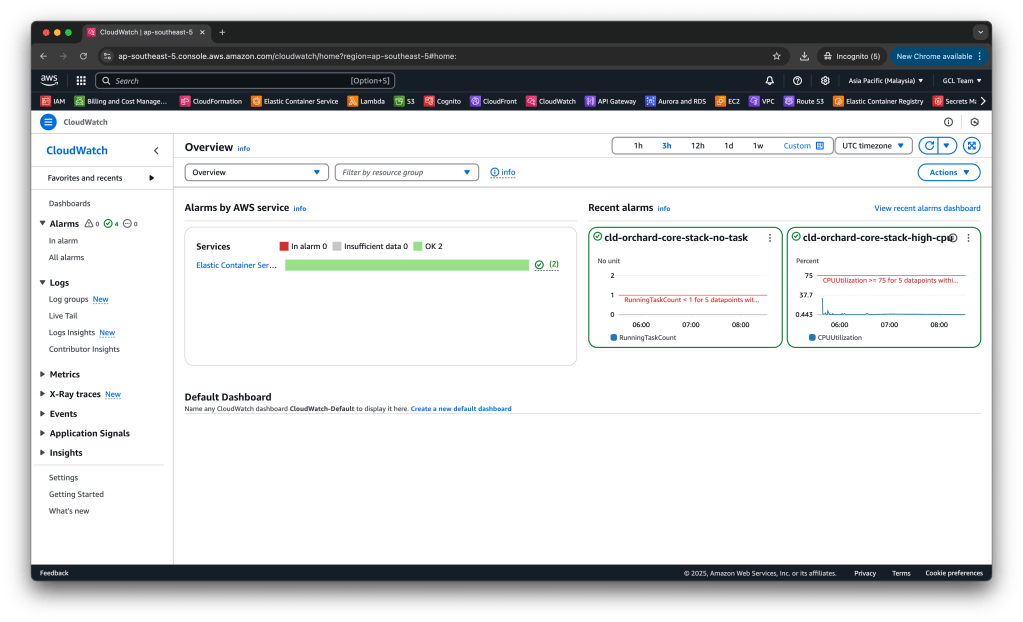Click the green Elastic Container Service alarm bar

tap(406, 265)
